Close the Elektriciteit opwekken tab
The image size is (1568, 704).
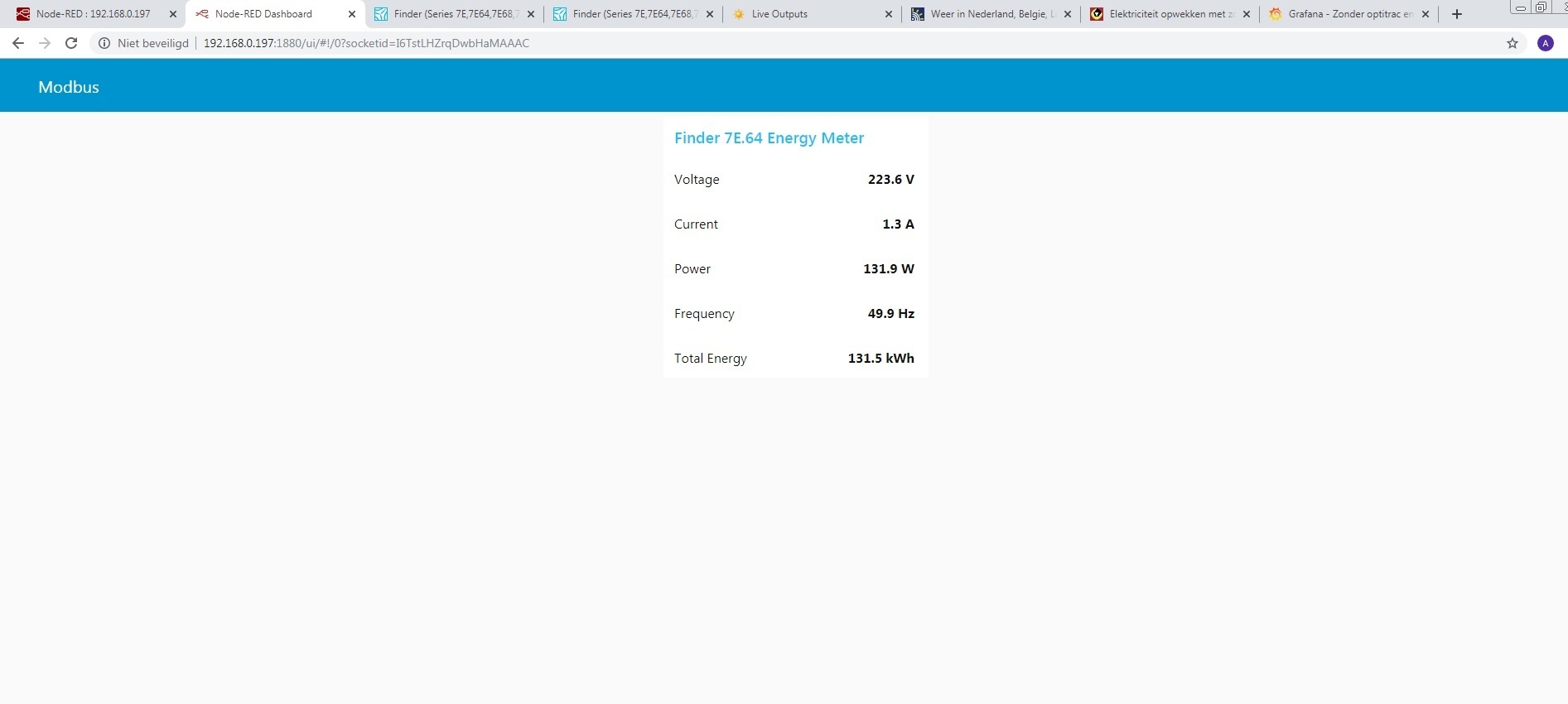1247,14
